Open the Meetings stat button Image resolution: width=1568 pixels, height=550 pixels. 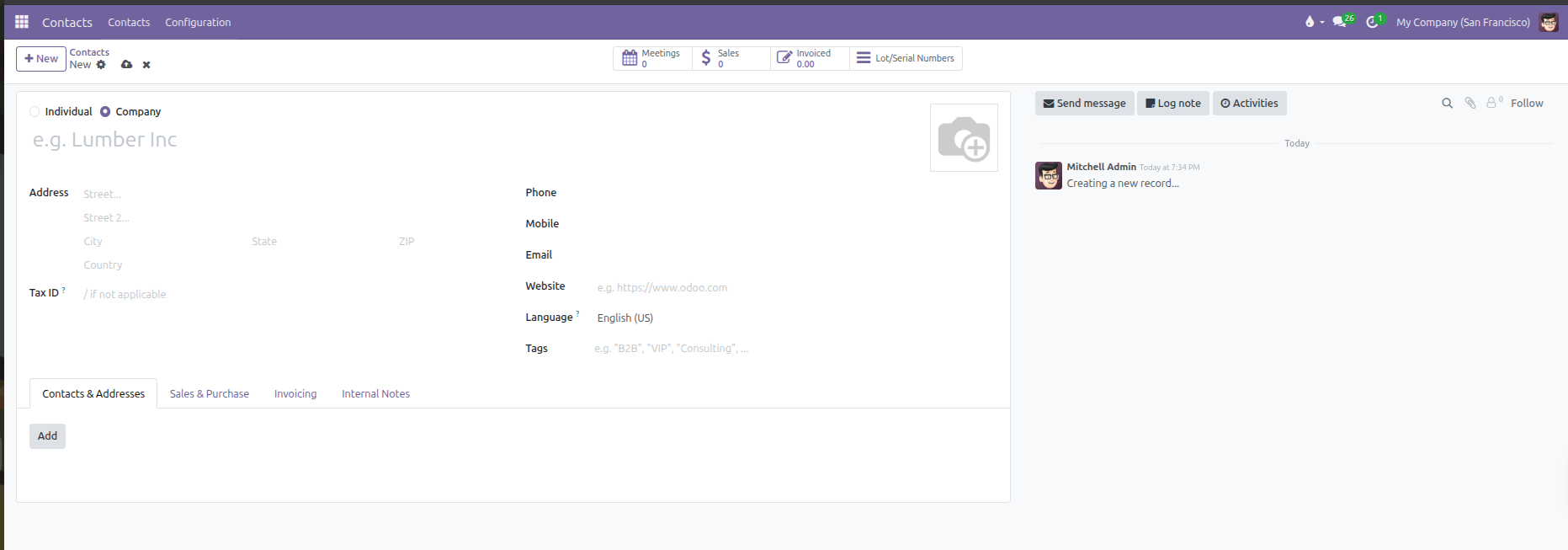pyautogui.click(x=652, y=58)
